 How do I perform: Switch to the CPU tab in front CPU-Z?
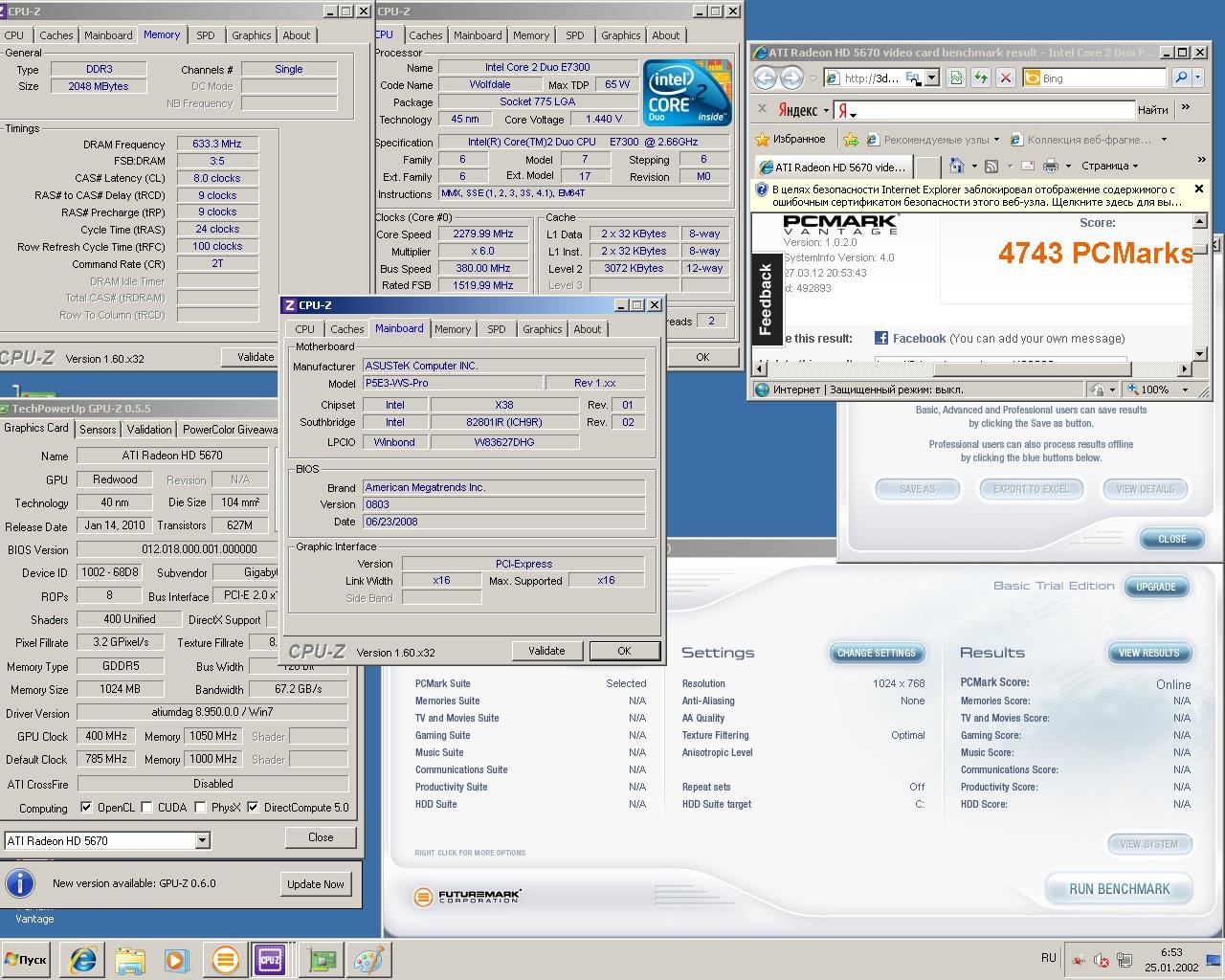(304, 329)
